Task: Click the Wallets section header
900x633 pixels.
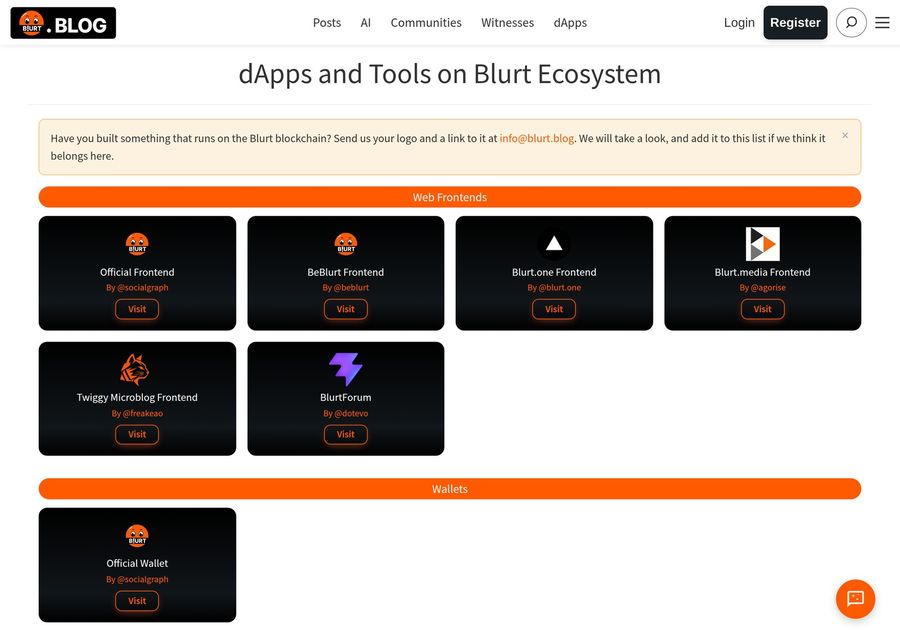Action: point(450,489)
